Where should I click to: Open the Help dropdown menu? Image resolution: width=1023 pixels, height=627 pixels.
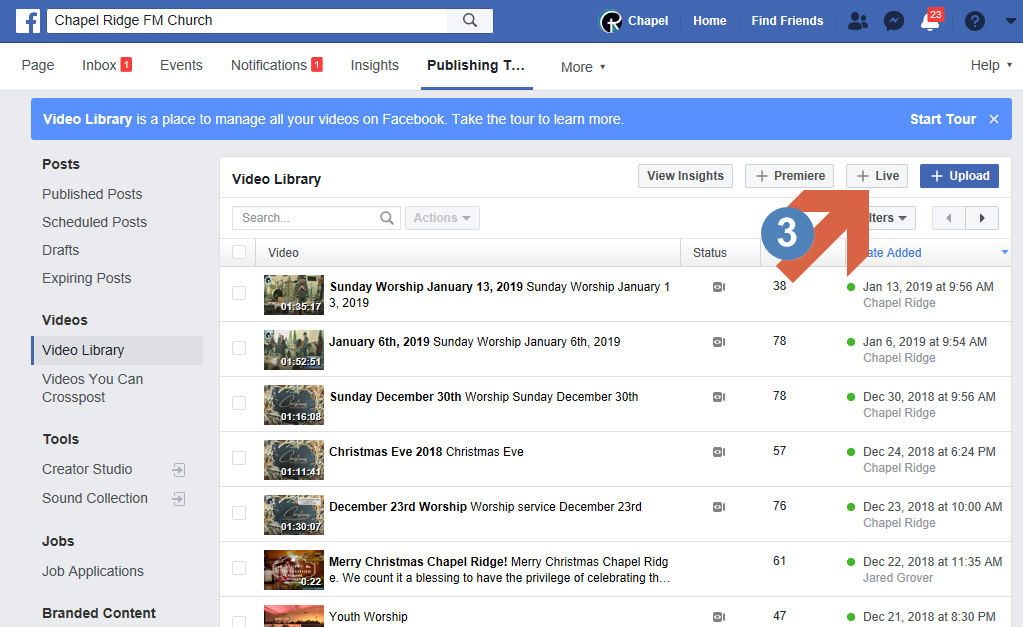coord(991,65)
